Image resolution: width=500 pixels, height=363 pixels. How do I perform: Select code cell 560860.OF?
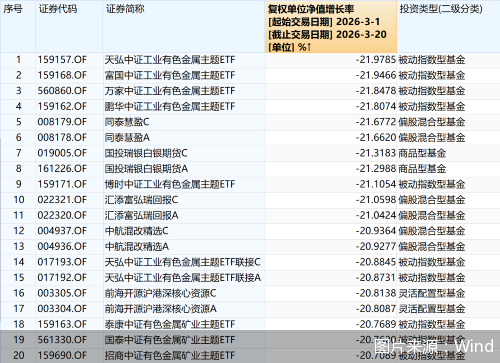pyautogui.click(x=62, y=91)
